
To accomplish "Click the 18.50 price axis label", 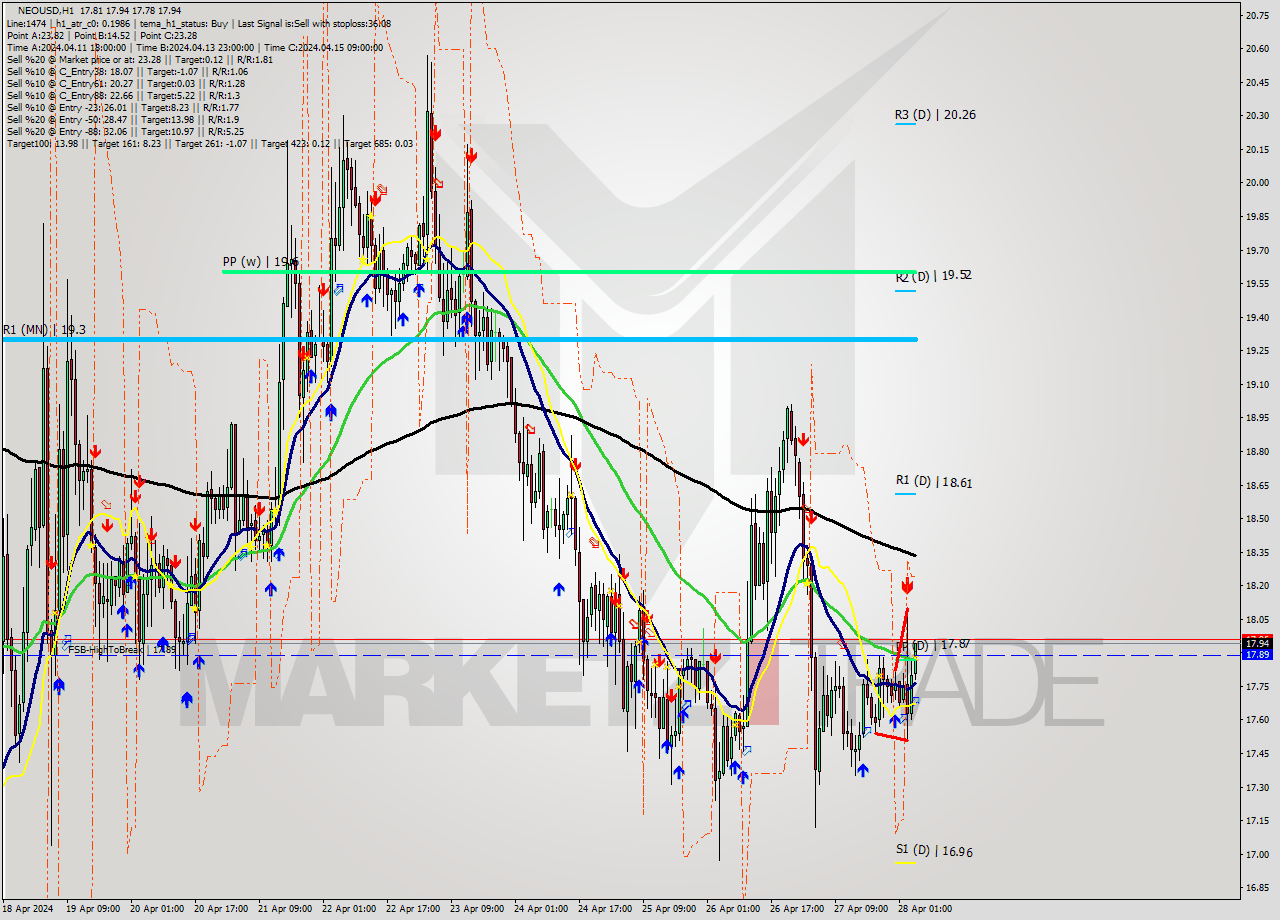I will [x=1257, y=519].
